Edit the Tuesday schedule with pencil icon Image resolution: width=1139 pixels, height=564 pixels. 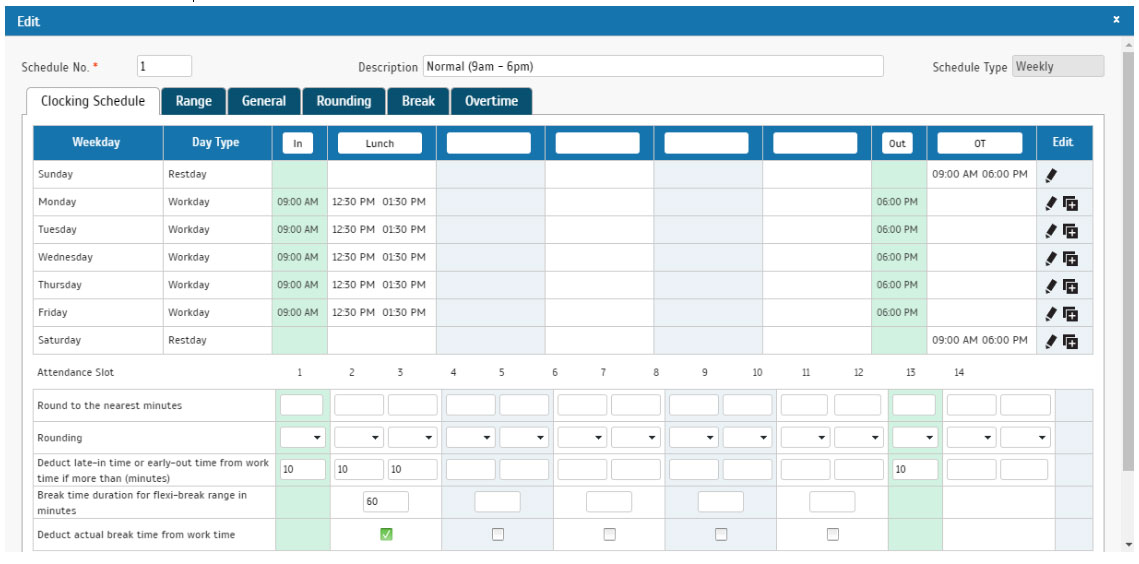1050,231
